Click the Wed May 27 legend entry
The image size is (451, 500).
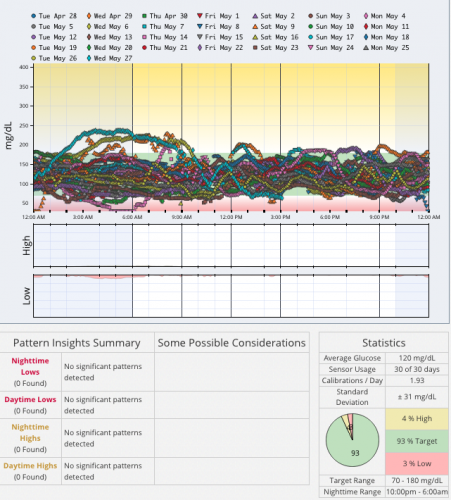[x=109, y=58]
